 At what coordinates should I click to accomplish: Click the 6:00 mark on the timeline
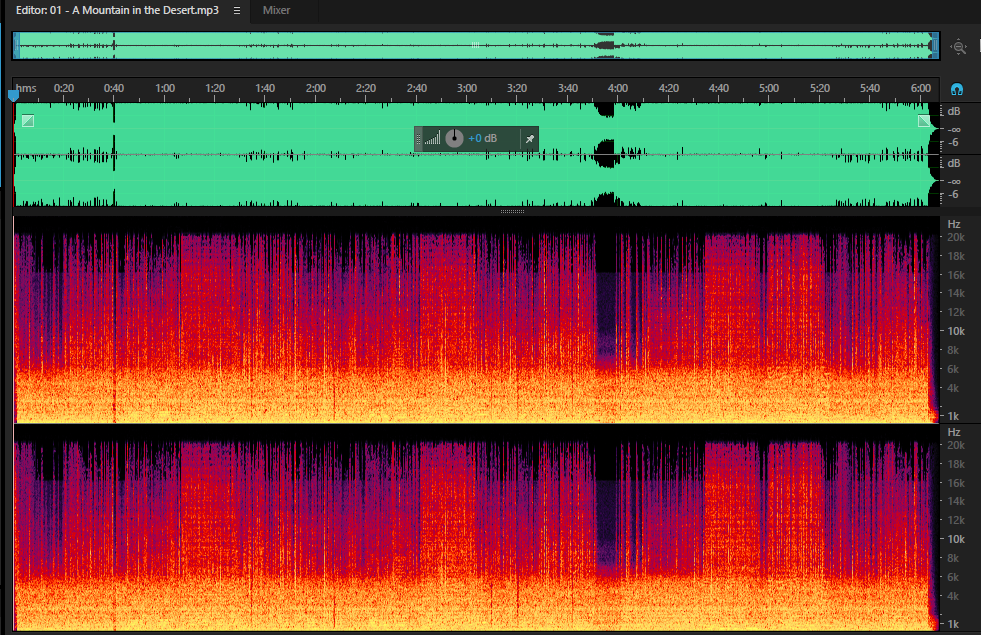coord(920,88)
